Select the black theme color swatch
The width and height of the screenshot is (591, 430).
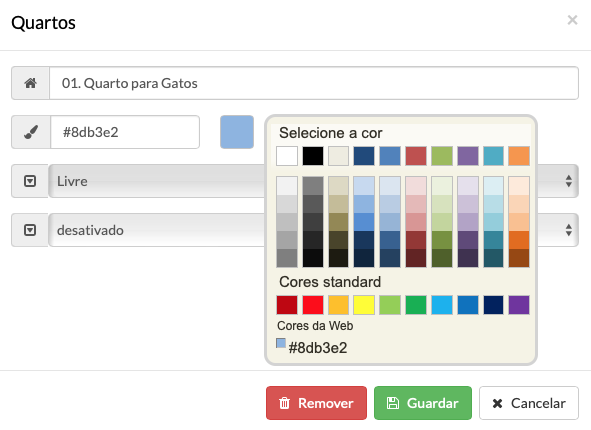pyautogui.click(x=313, y=156)
